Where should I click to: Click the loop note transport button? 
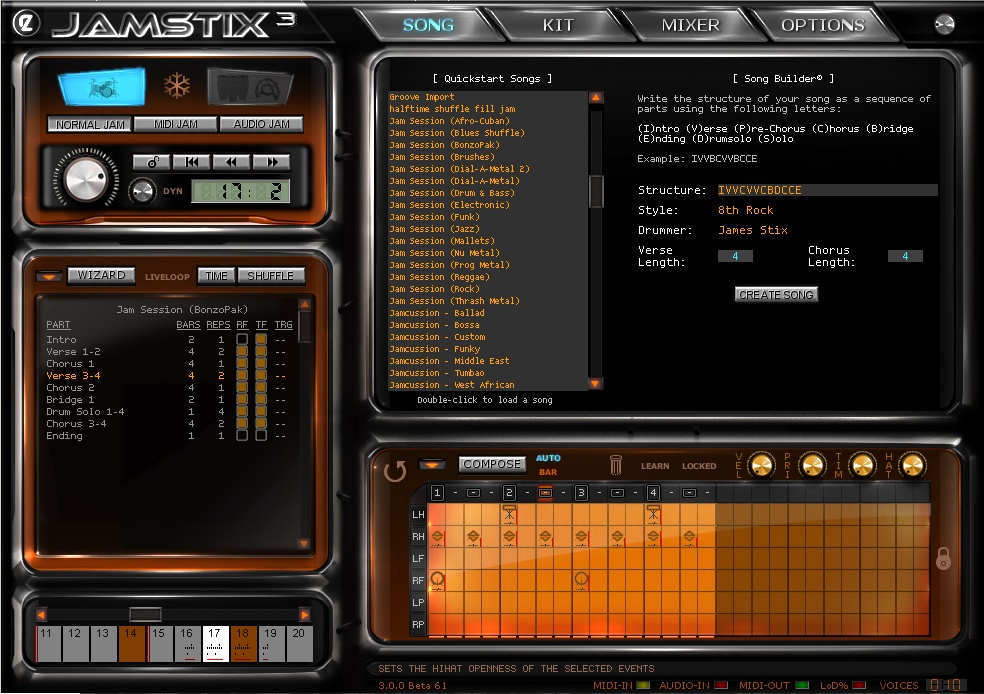(x=152, y=162)
